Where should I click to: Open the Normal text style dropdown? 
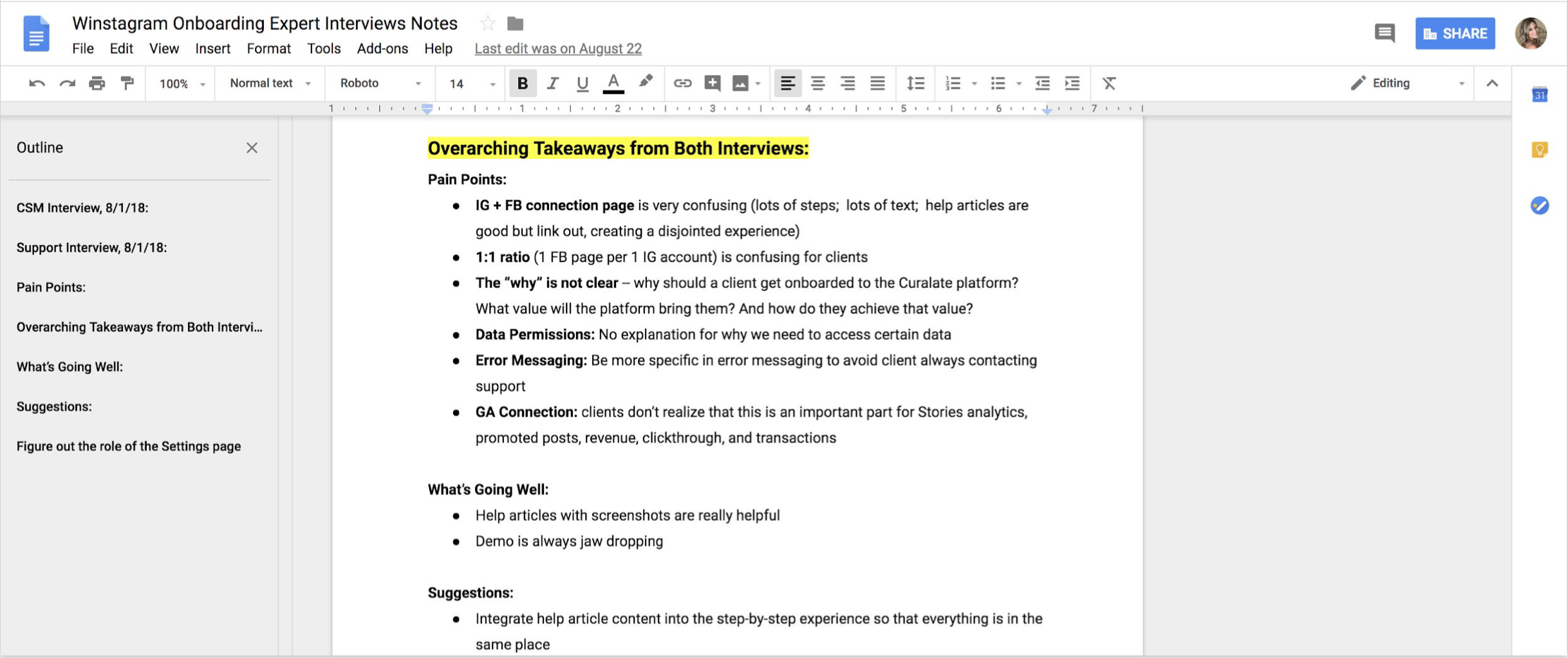270,83
